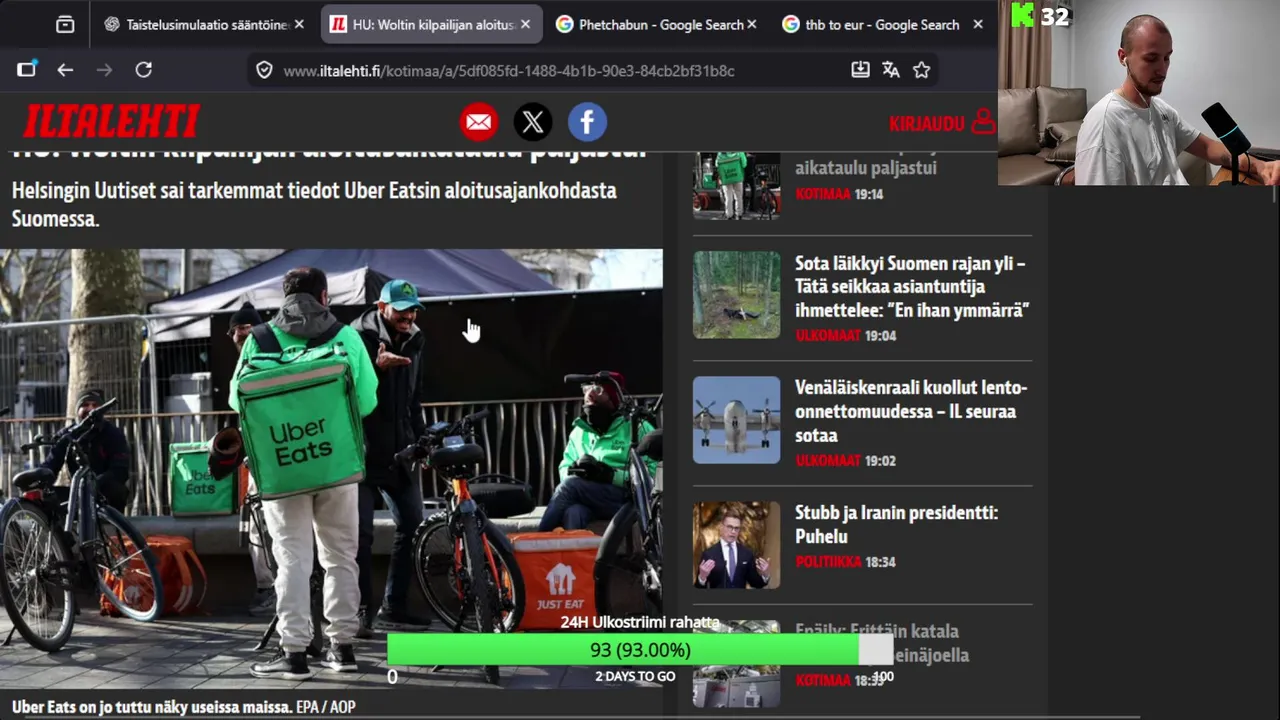Open 'Sota läikkyi Suomen rajan yli' article
Image resolution: width=1280 pixels, height=720 pixels.
coord(912,287)
